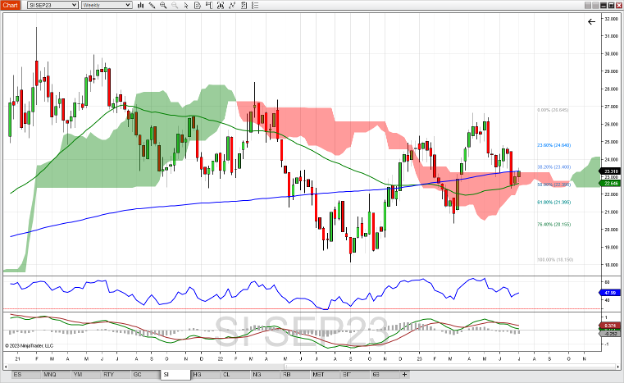Click the left arrow near price axis
624x384 pixels.
click(x=591, y=21)
